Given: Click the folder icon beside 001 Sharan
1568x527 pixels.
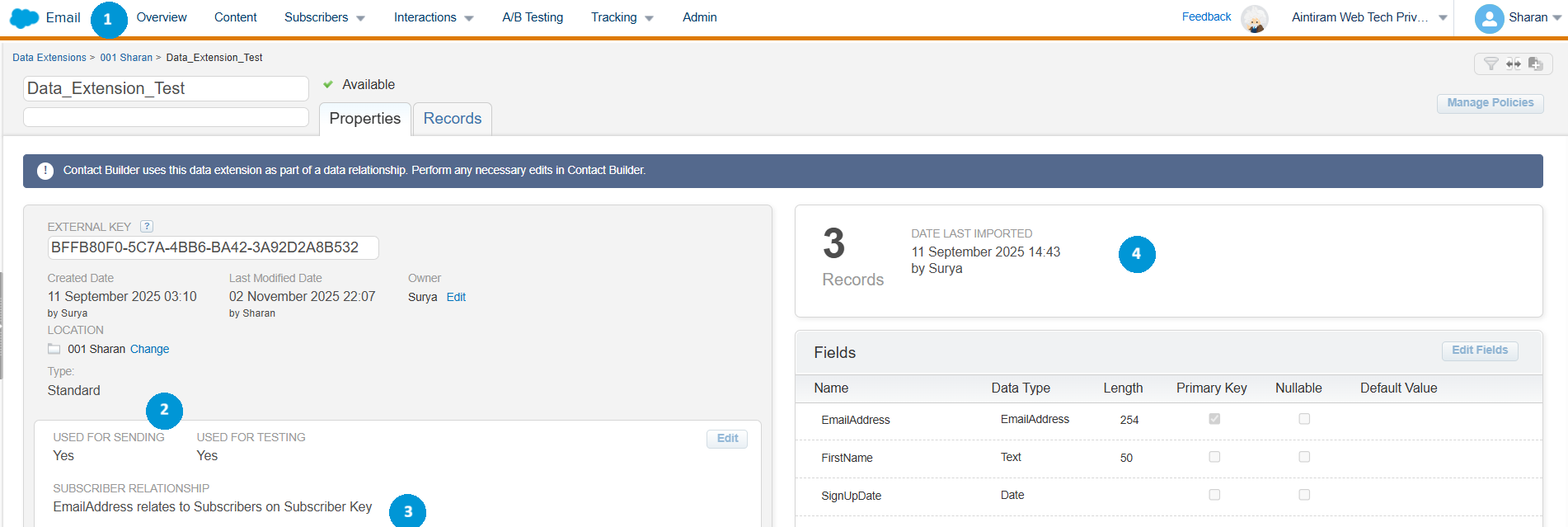Looking at the screenshot, I should coord(54,349).
